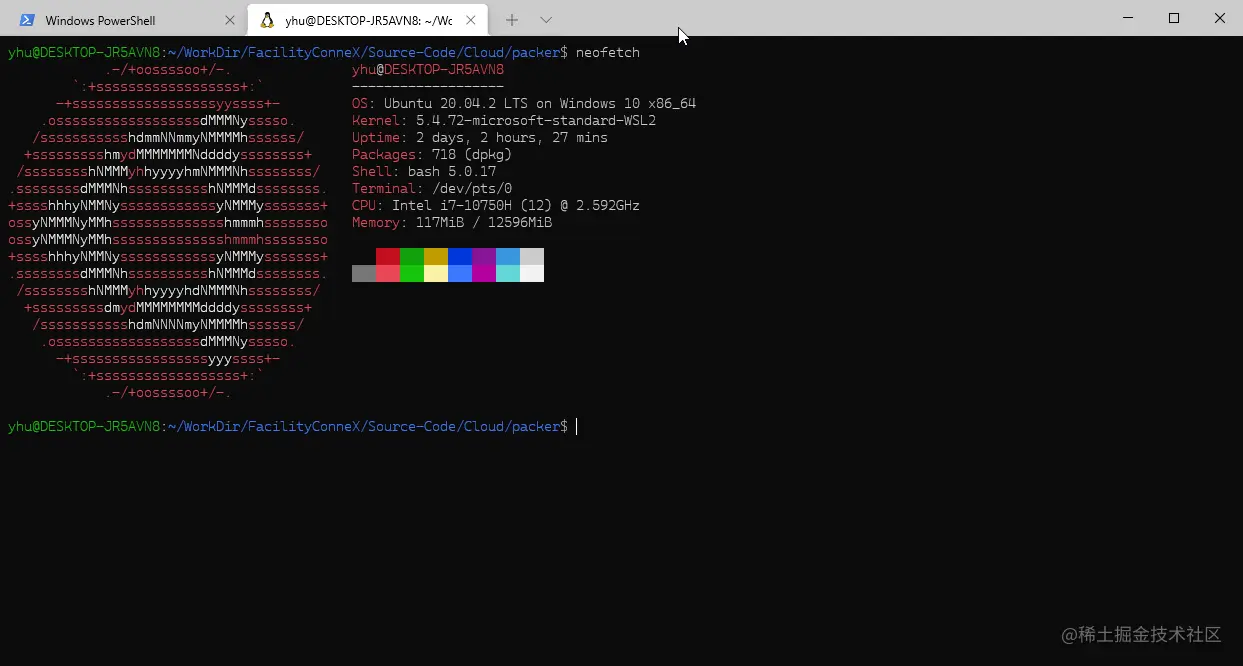This screenshot has height=666, width=1243.
Task: Click the red color block in neofetch palette
Action: click(388, 257)
